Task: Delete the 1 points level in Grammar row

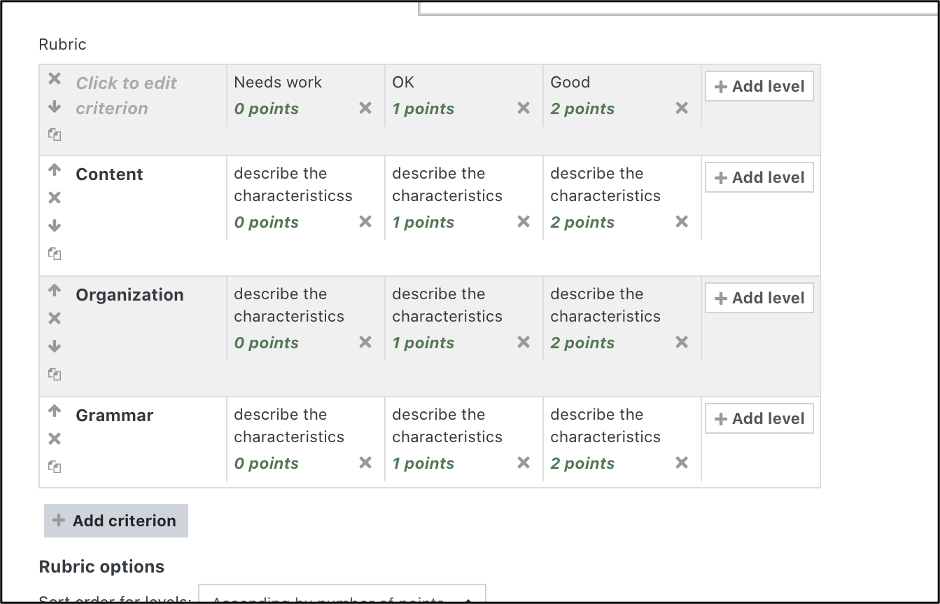Action: pyautogui.click(x=521, y=463)
